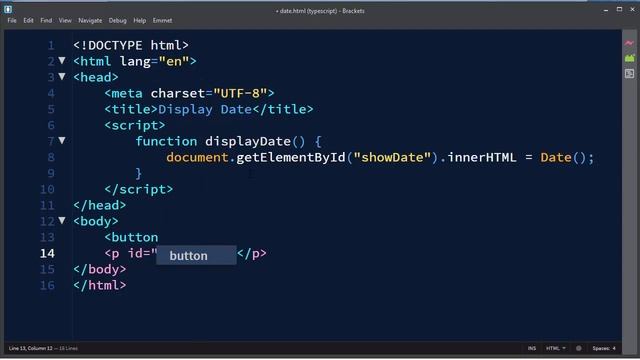Collapse the html tag fold on line 2
The width and height of the screenshot is (640, 360).
62,60
